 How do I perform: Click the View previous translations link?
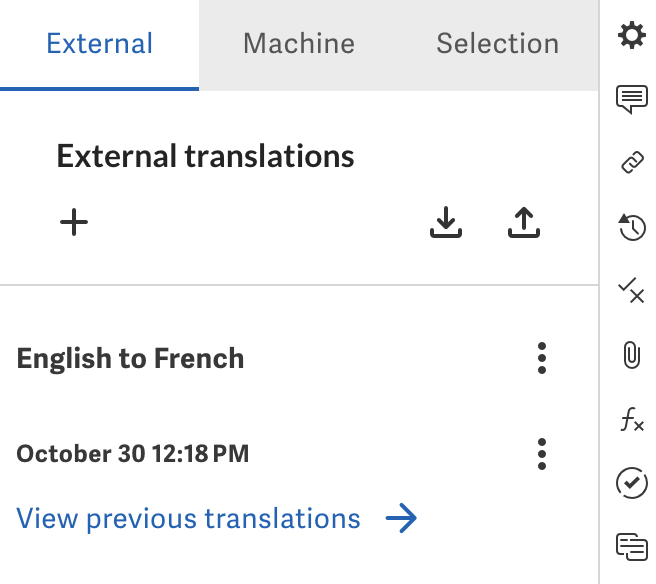click(189, 519)
